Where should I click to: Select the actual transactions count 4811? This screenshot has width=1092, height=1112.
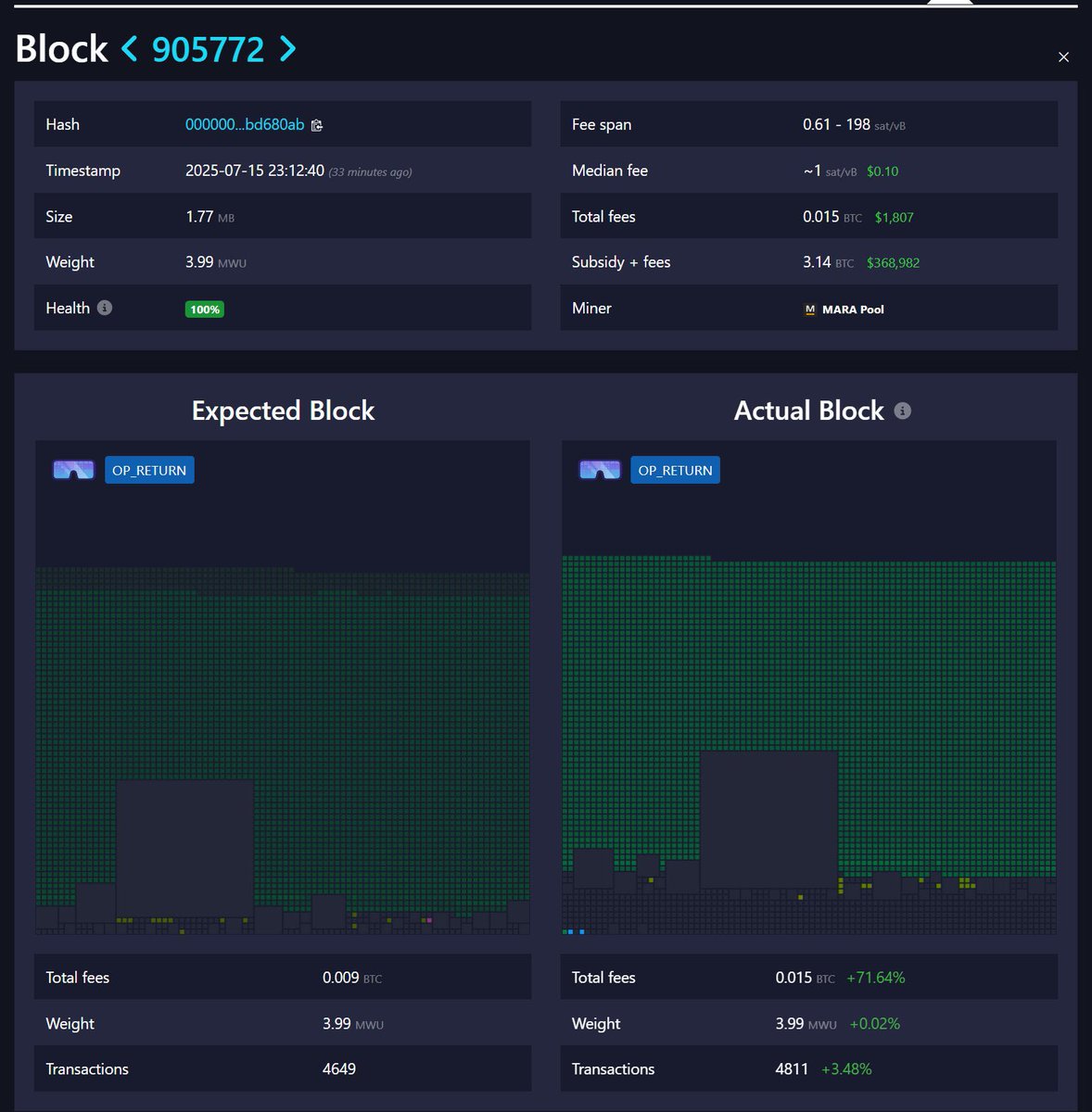click(x=793, y=1069)
